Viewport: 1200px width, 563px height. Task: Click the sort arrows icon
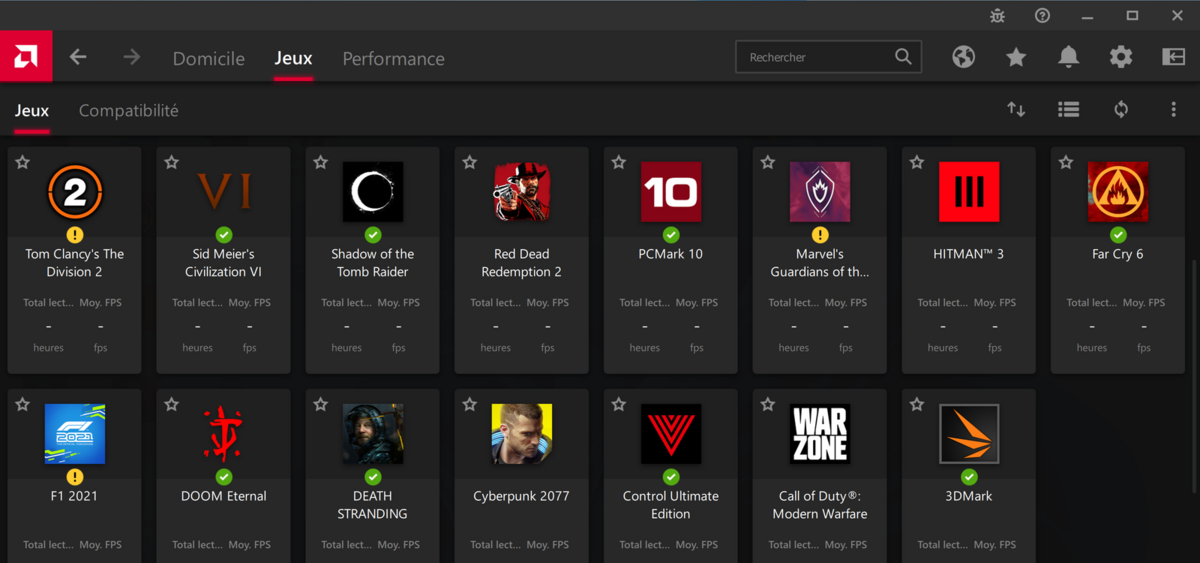click(1016, 110)
